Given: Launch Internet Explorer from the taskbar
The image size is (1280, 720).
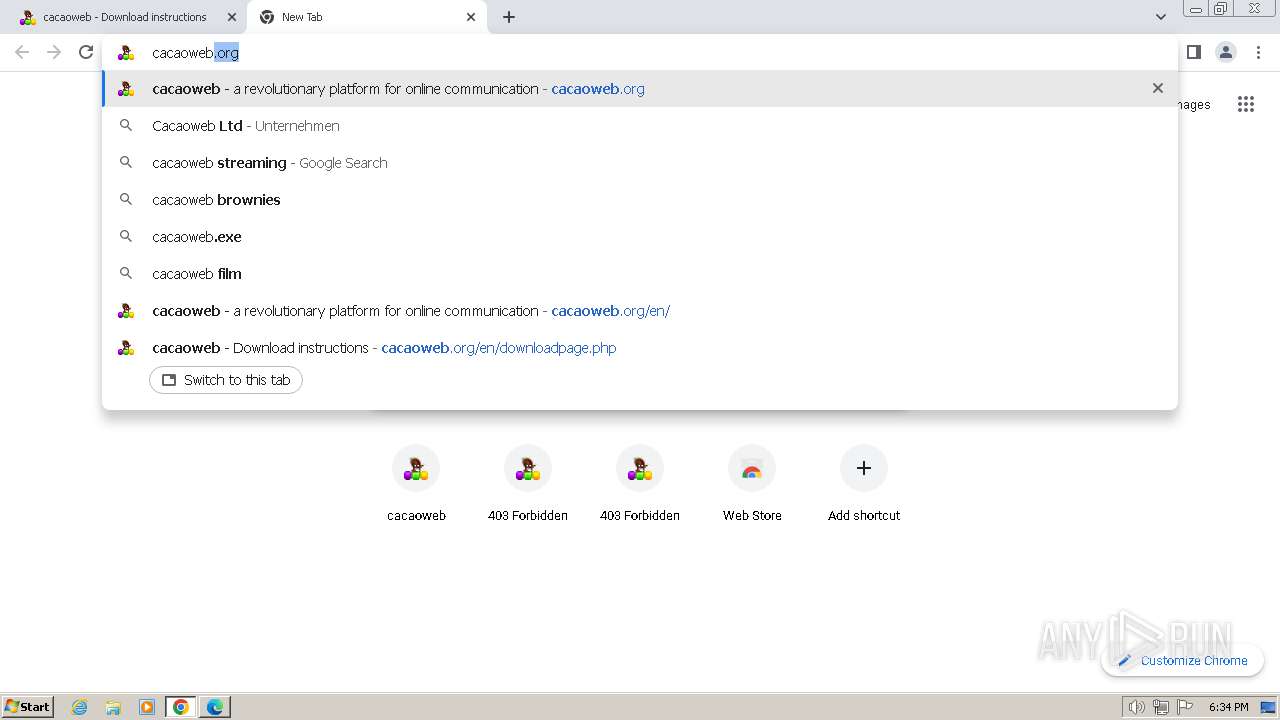Looking at the screenshot, I should 80,707.
